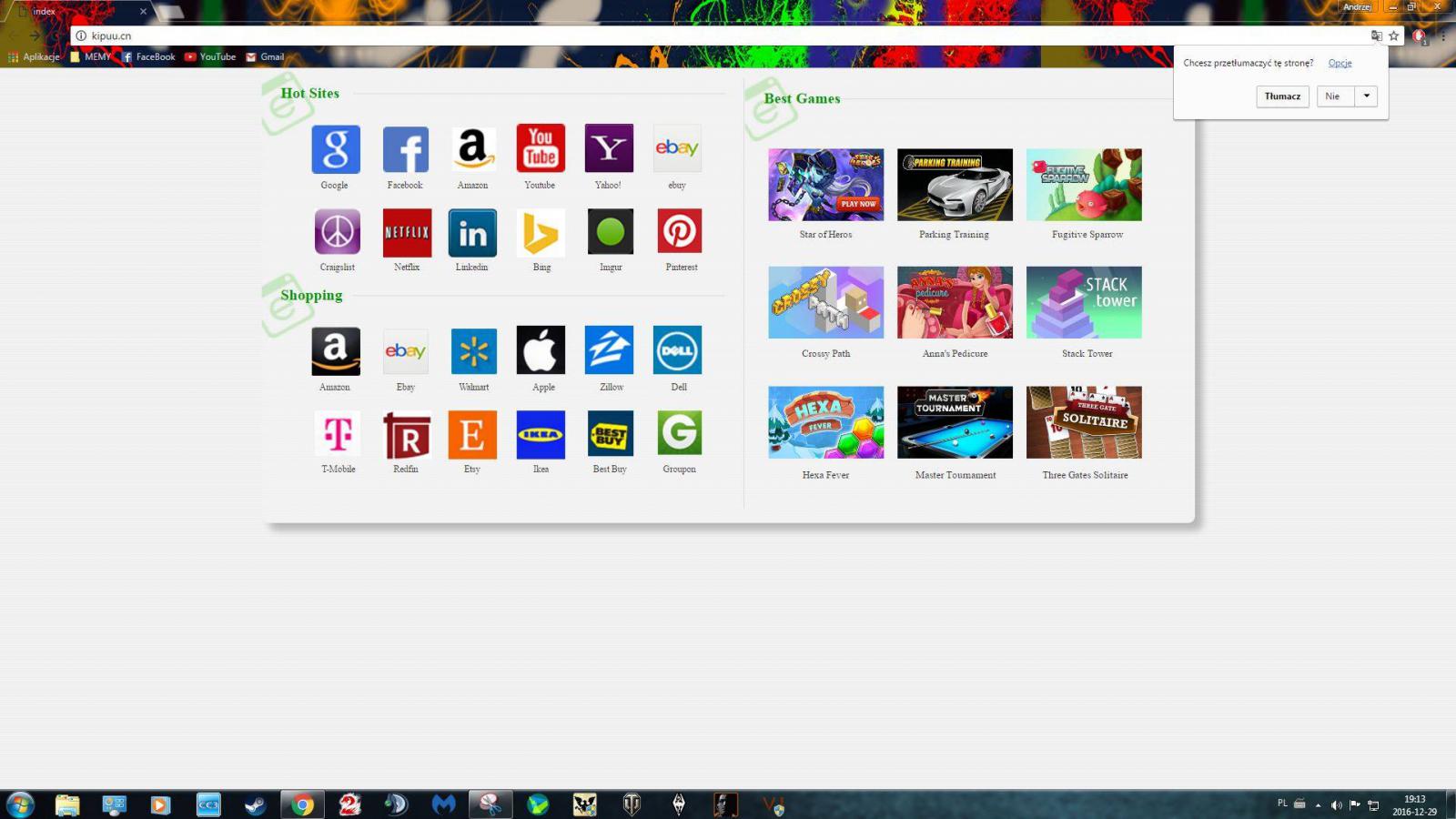Screen dimensions: 1456x819
Task: Click the Chrome taskbar icon
Action: [x=302, y=804]
